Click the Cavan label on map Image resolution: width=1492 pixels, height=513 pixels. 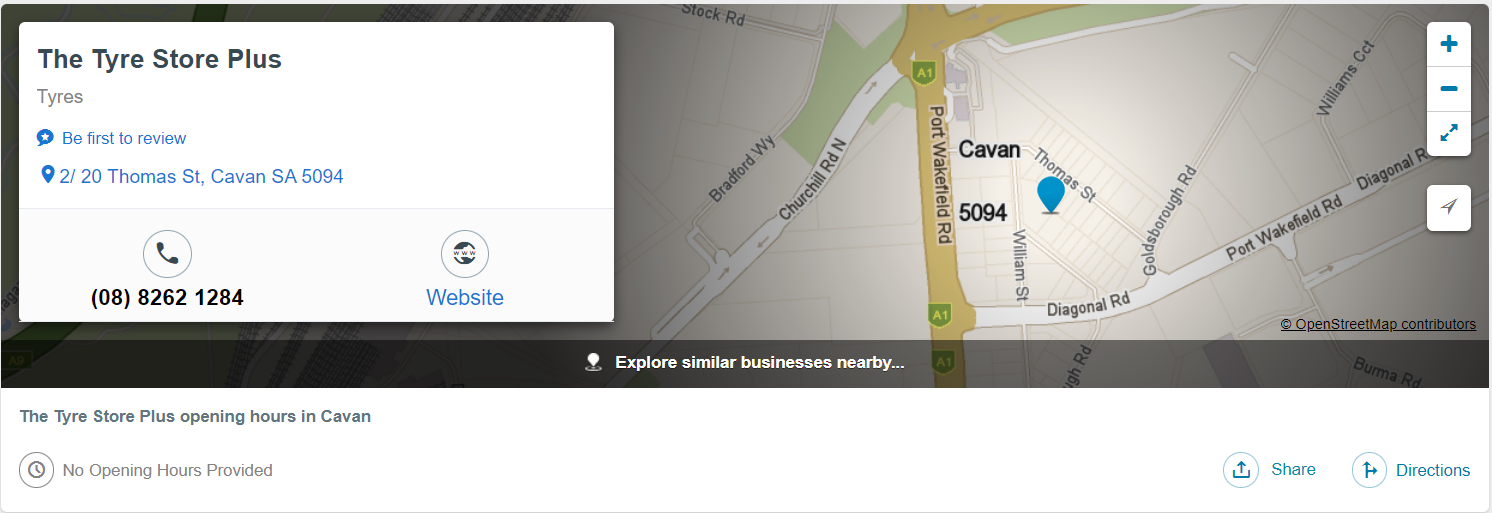(x=990, y=150)
